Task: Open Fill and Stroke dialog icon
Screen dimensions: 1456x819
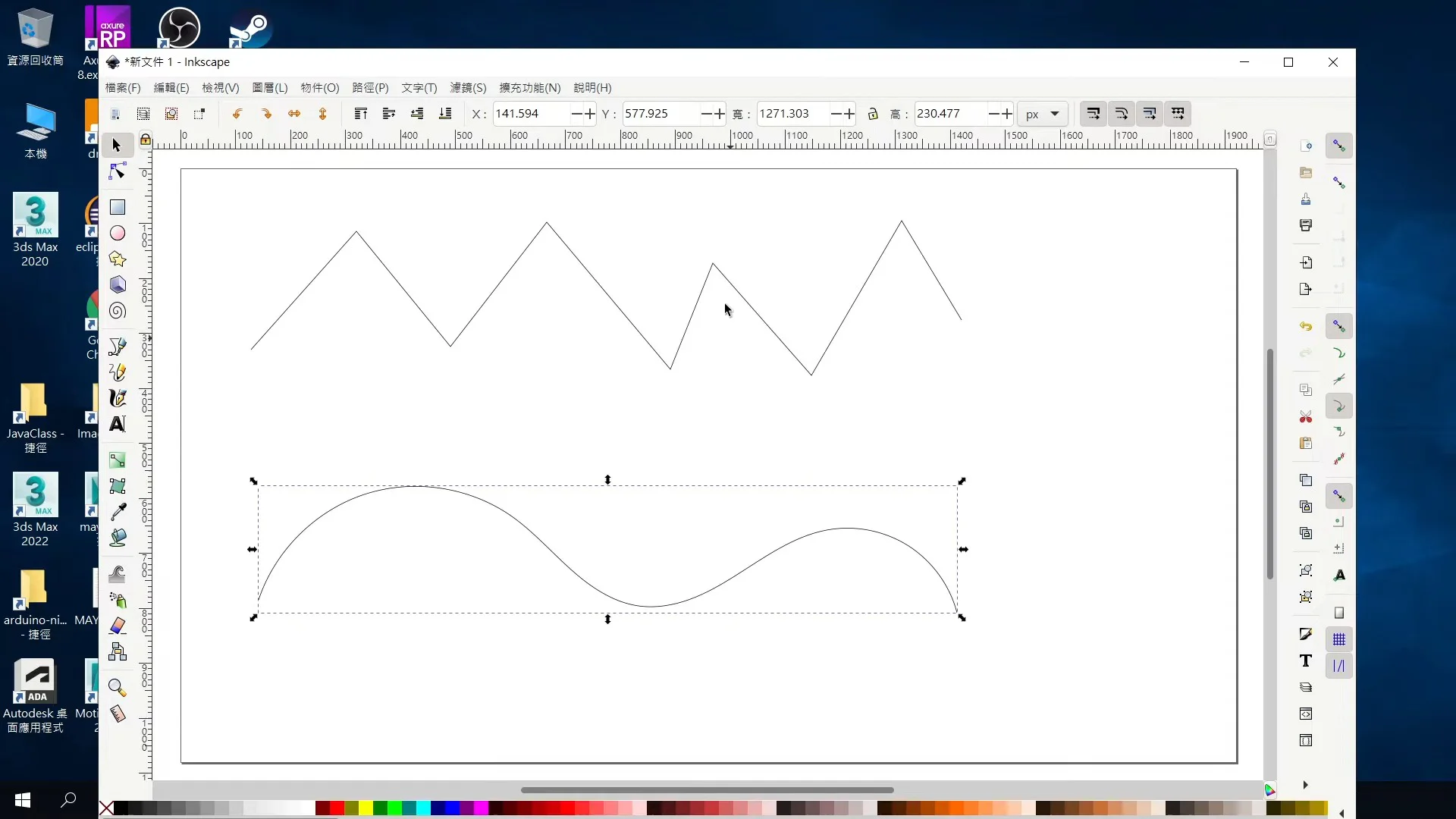Action: [x=1306, y=634]
